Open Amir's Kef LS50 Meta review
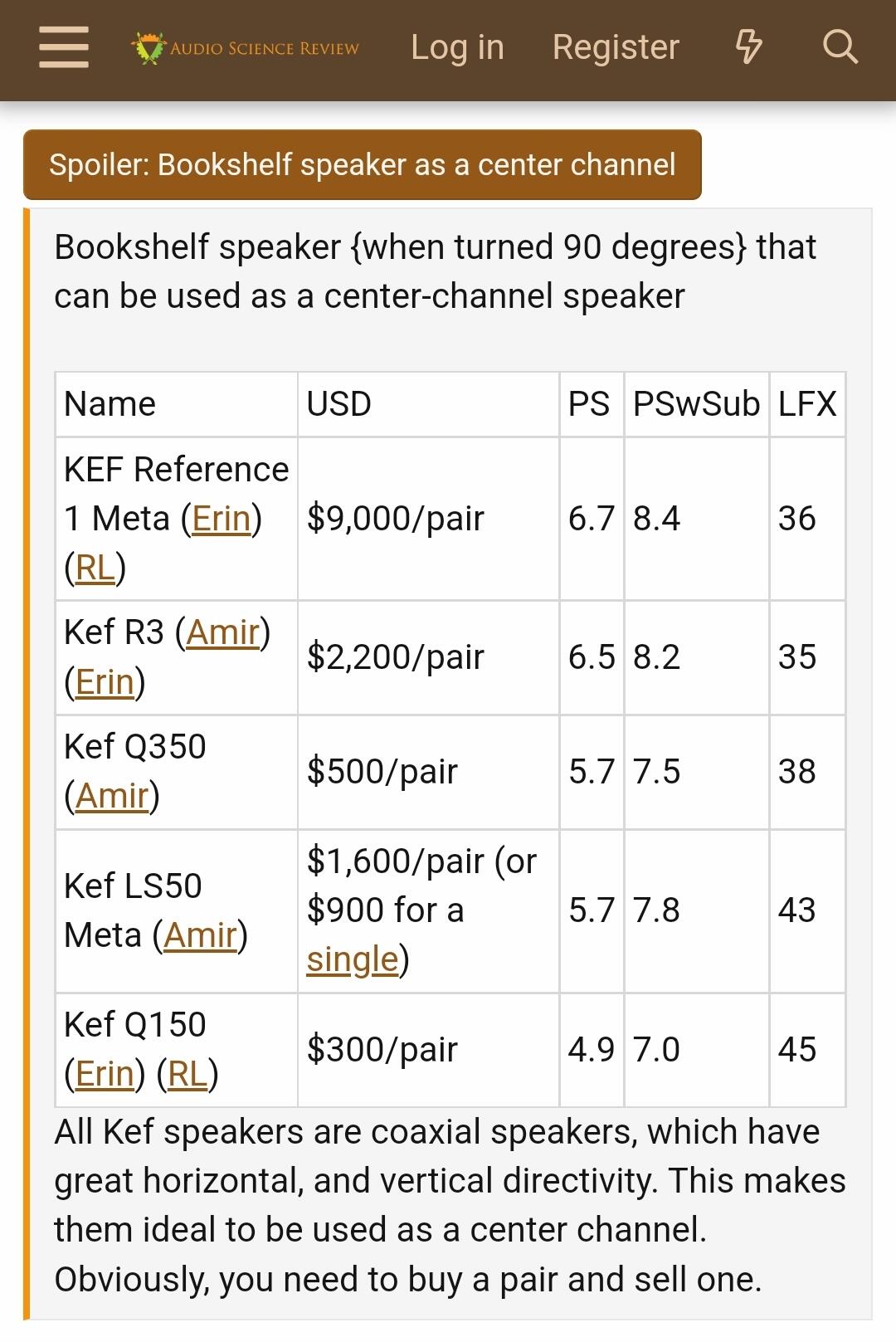Viewport: 896px width, 1342px height. click(201, 935)
